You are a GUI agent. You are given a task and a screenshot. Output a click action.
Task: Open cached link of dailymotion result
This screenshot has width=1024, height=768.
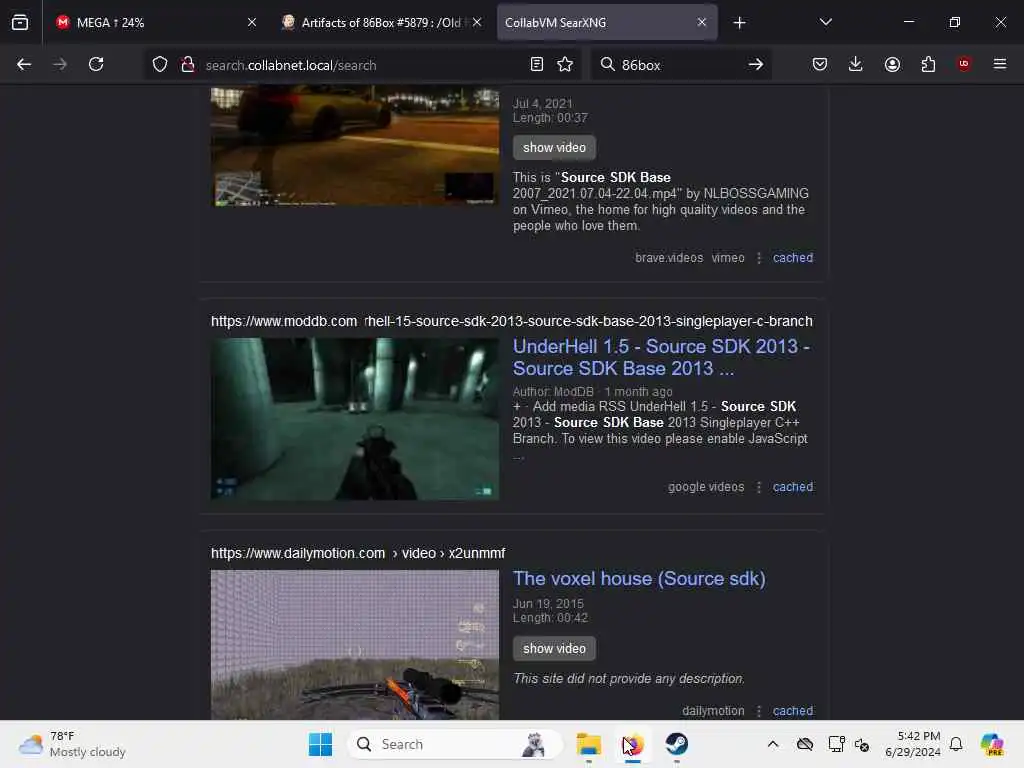[793, 711]
